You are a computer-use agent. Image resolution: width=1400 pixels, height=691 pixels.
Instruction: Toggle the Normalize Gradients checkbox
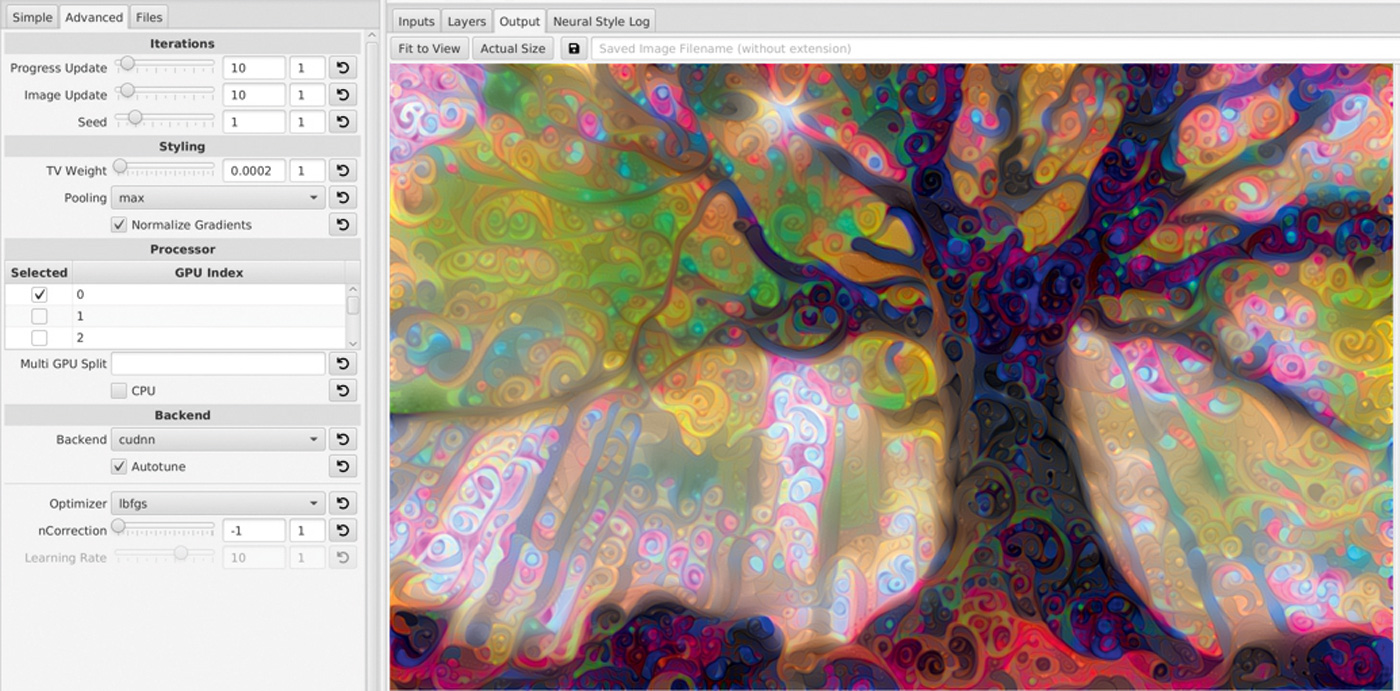click(x=119, y=225)
